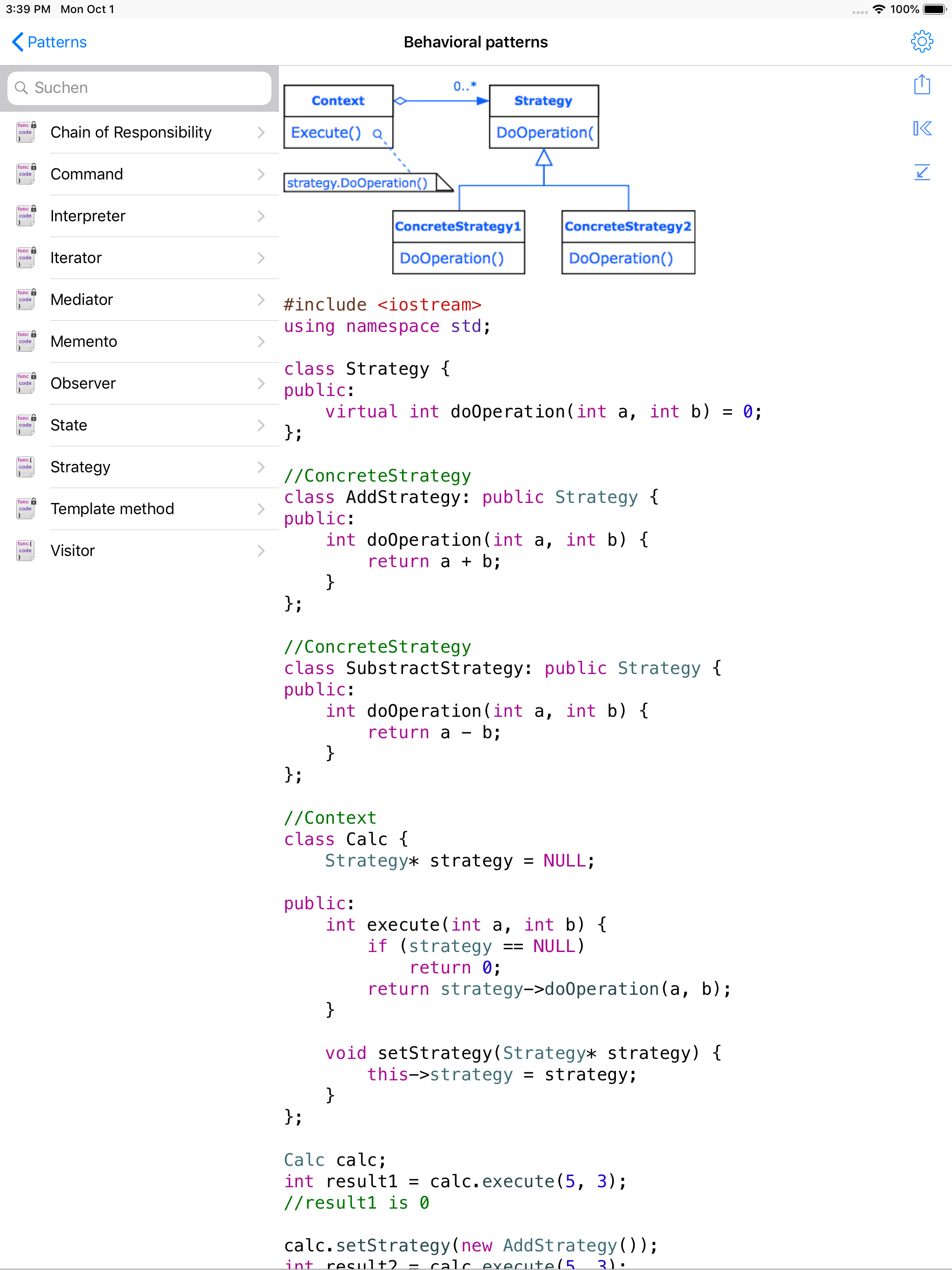Viewport: 952px width, 1270px height.
Task: Tap the jump-to-start arrow icon
Action: tap(922, 128)
